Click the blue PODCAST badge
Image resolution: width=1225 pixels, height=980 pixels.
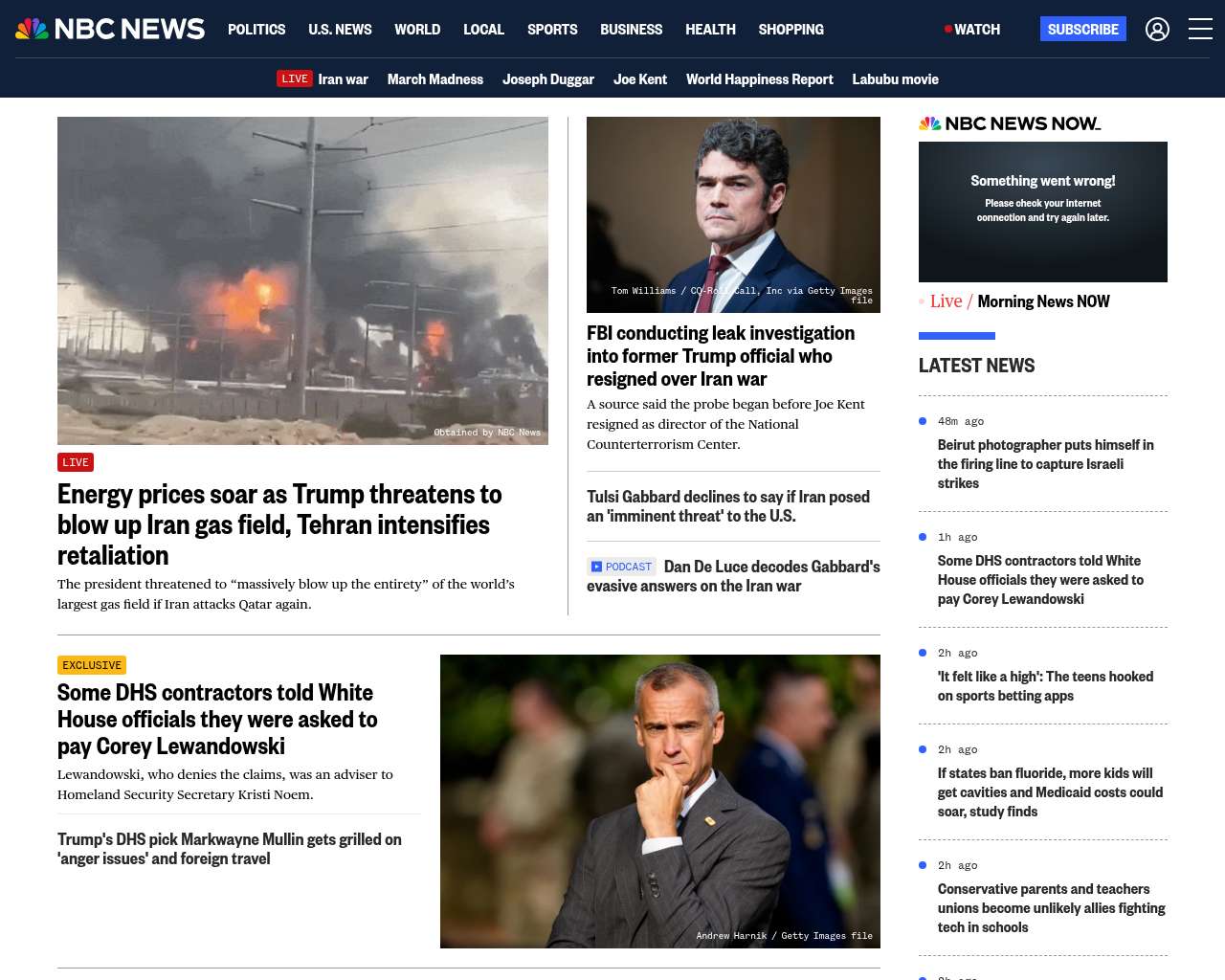[x=621, y=567]
